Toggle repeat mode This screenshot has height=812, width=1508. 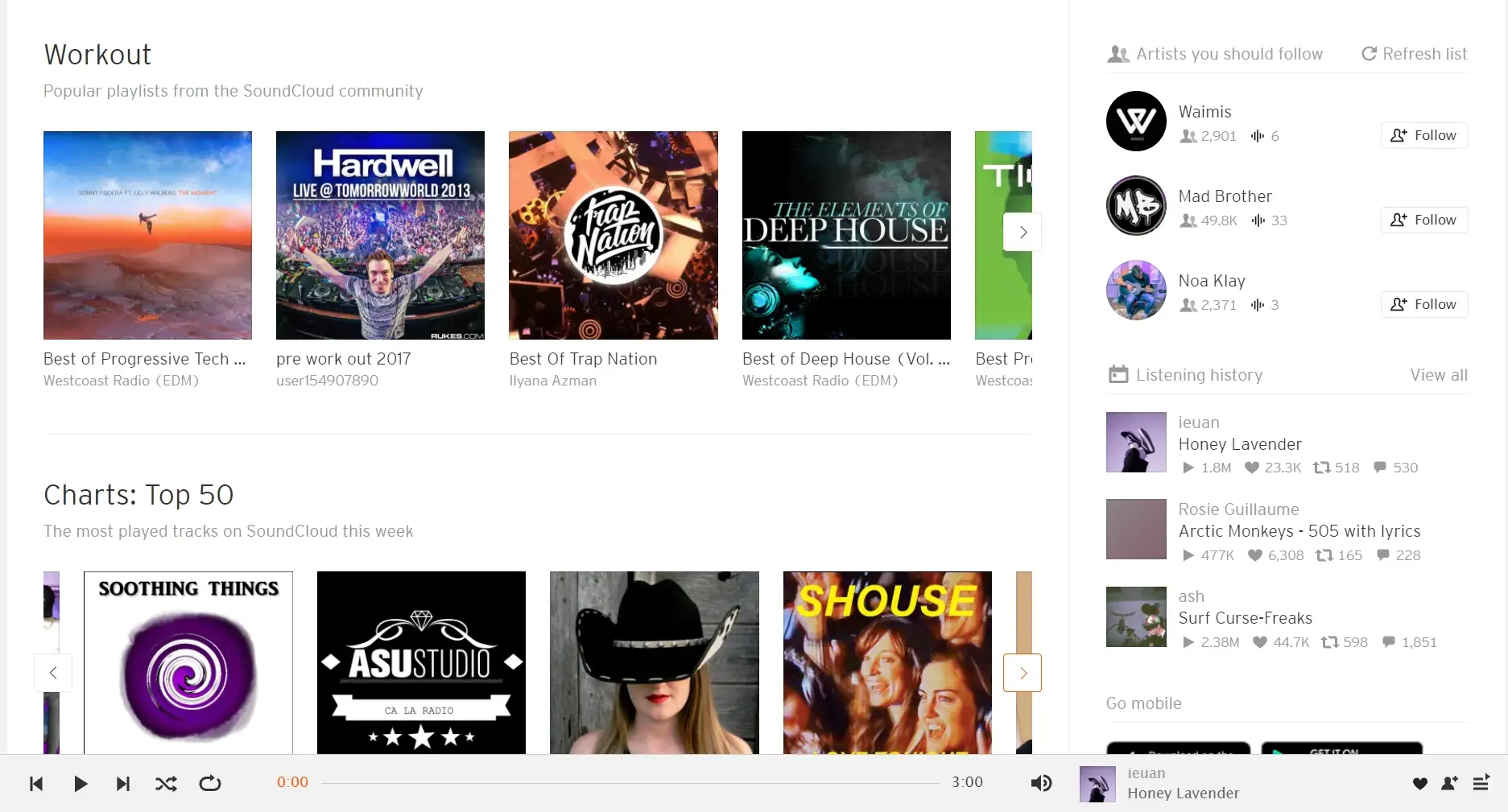tap(210, 784)
